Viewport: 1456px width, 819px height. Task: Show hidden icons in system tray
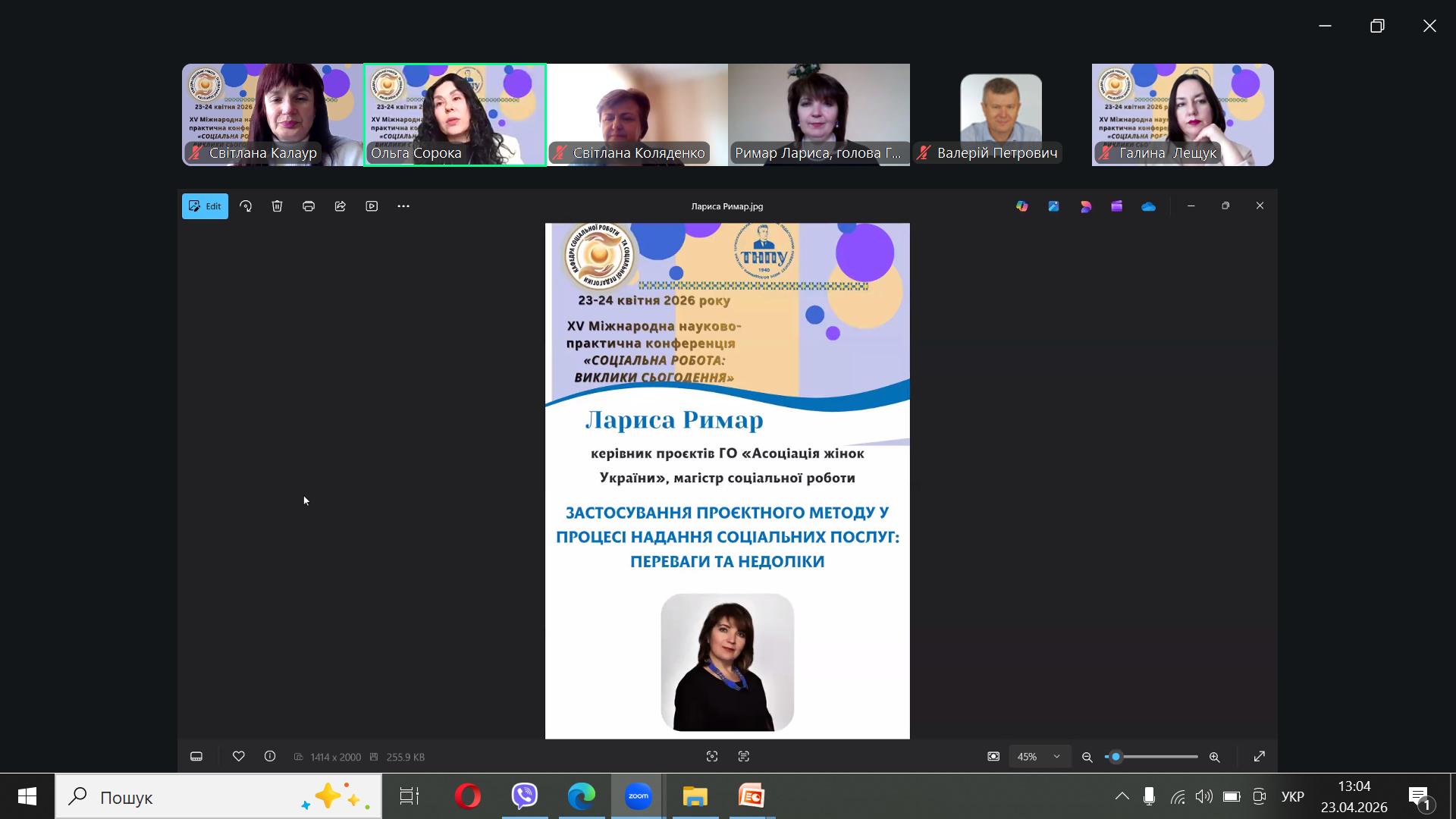[x=1122, y=796]
